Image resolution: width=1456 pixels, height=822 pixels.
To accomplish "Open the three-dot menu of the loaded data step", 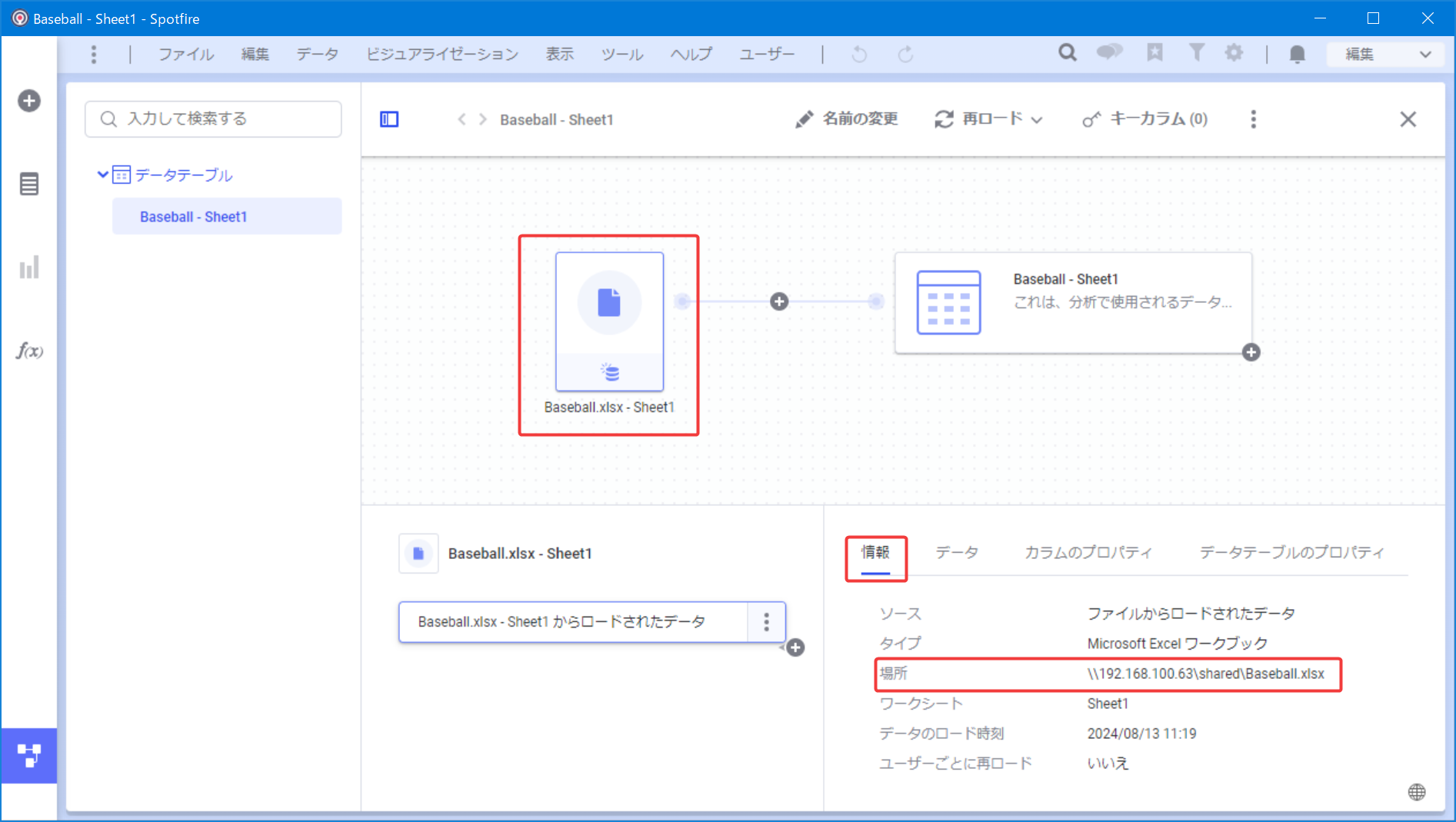I will click(x=766, y=622).
